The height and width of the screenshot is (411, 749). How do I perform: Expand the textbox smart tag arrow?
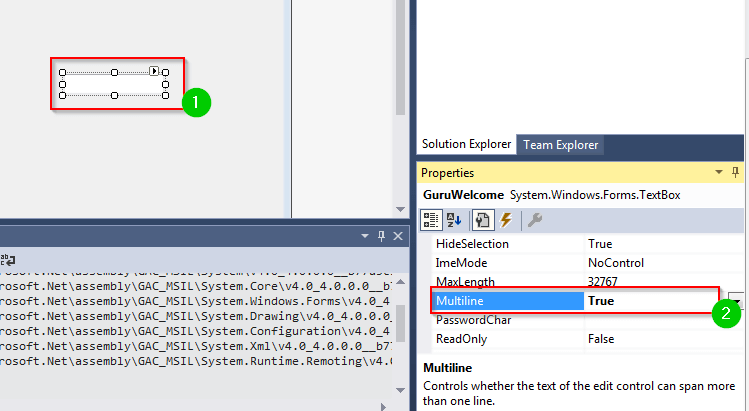pyautogui.click(x=155, y=71)
